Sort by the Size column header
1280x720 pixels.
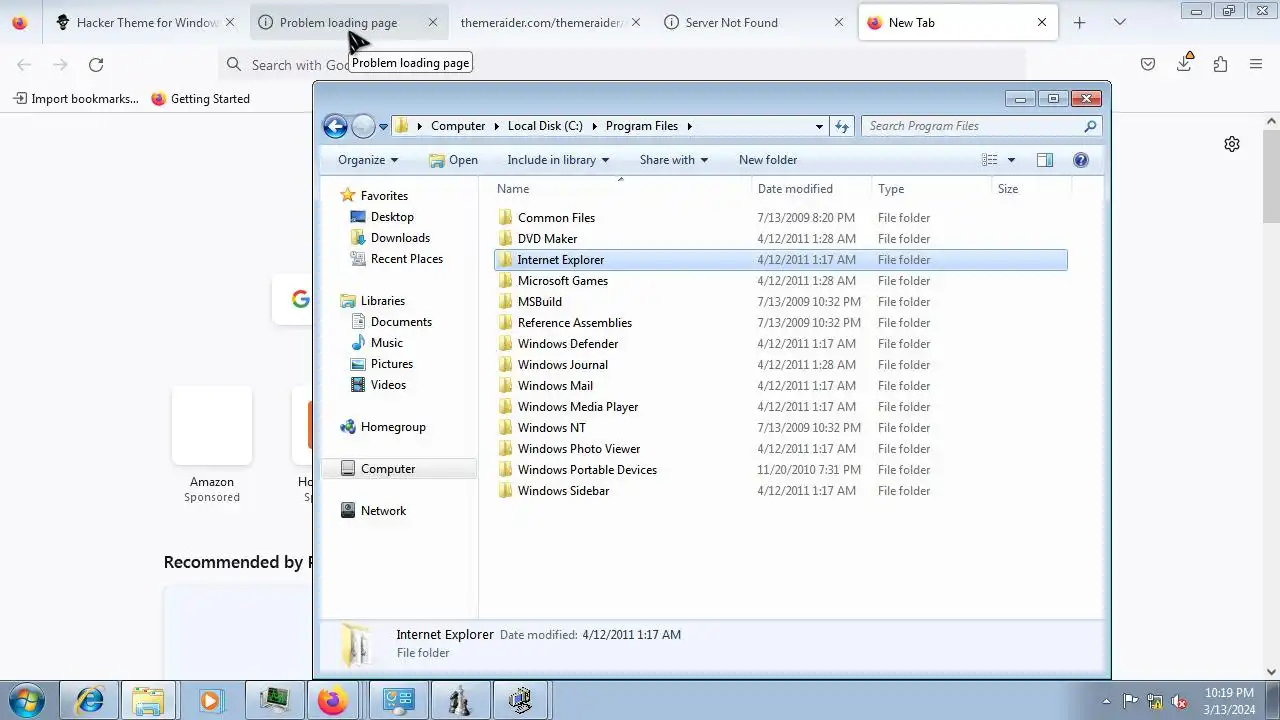(x=1031, y=189)
